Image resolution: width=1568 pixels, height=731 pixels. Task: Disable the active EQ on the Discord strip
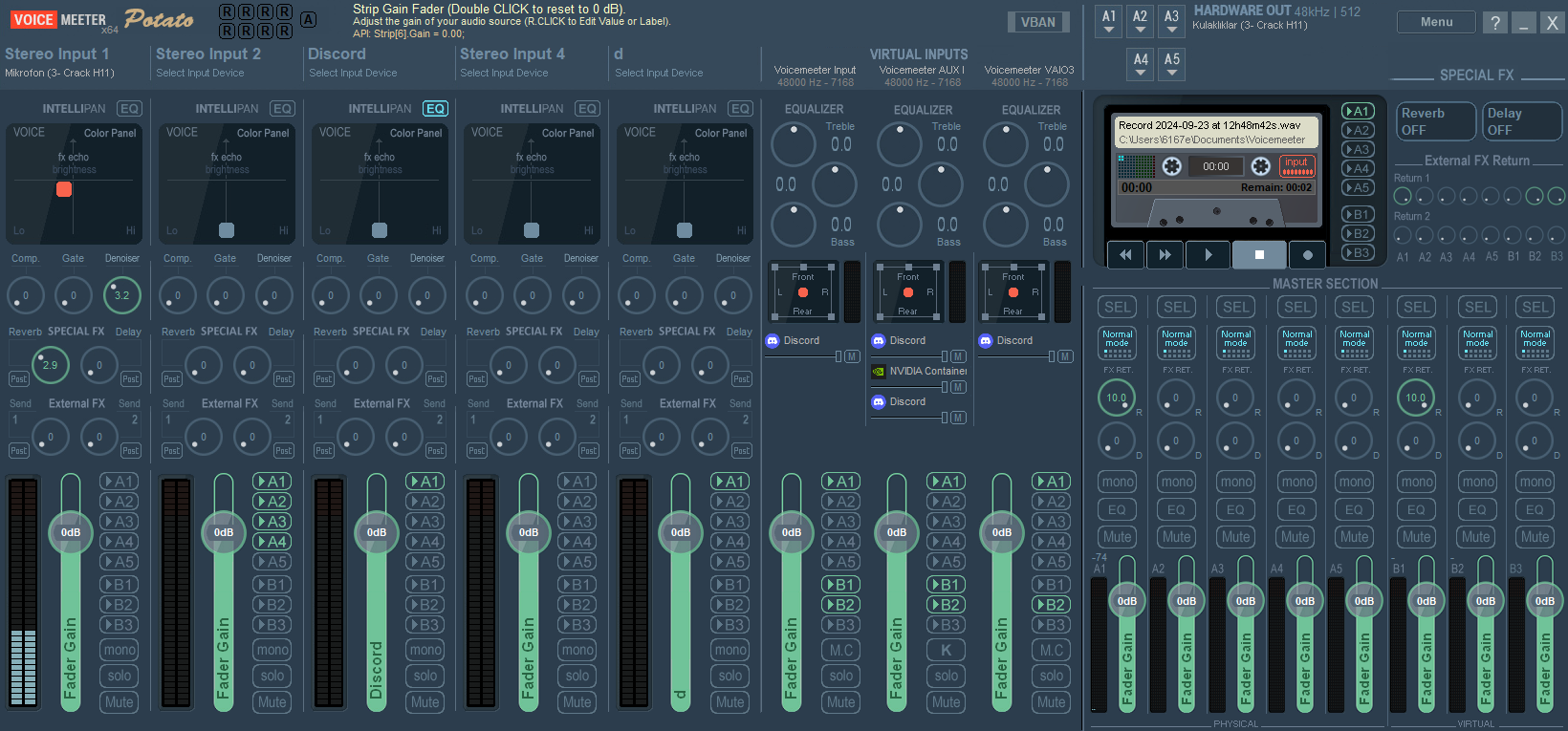coord(435,109)
